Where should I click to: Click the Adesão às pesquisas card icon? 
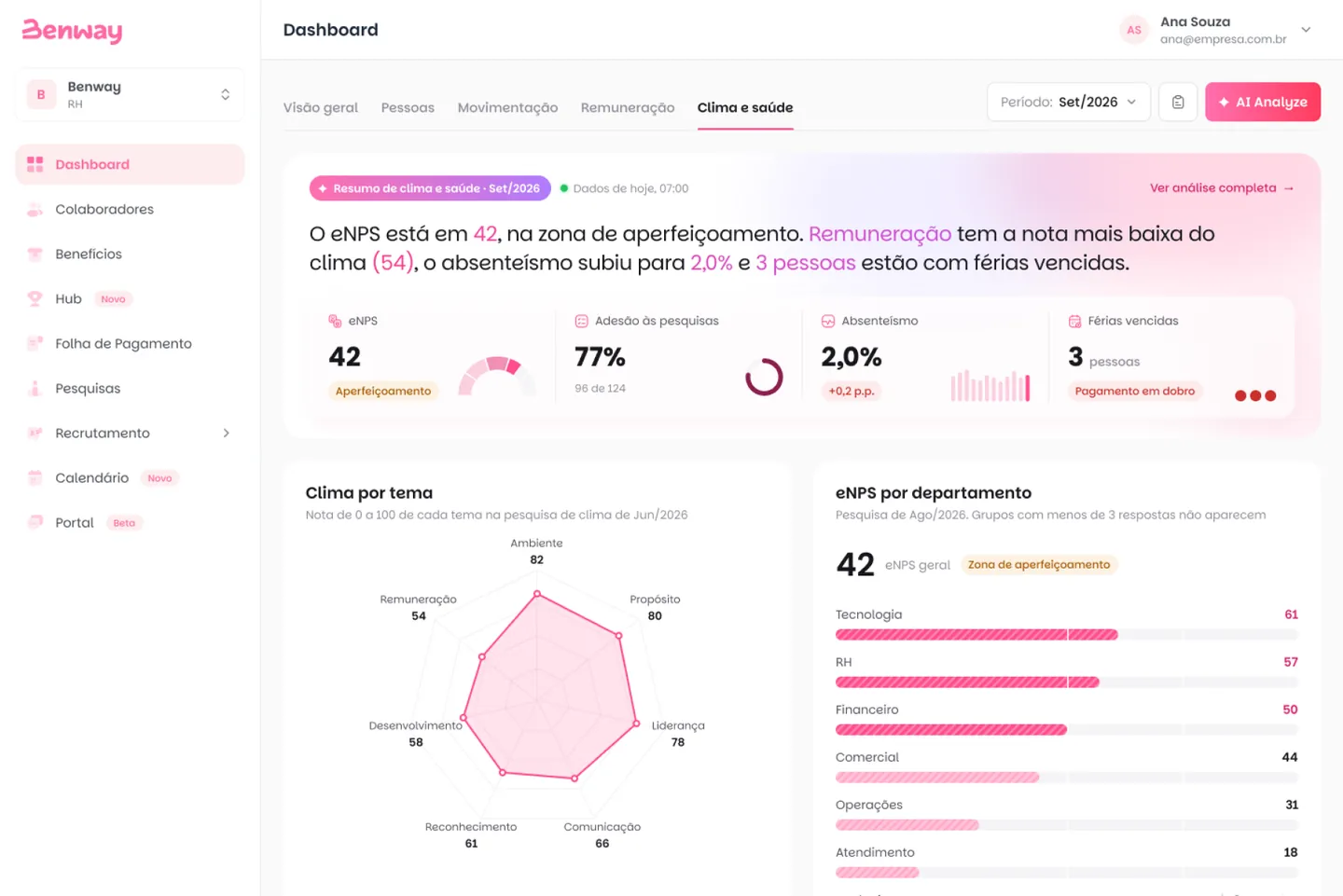[x=581, y=321]
